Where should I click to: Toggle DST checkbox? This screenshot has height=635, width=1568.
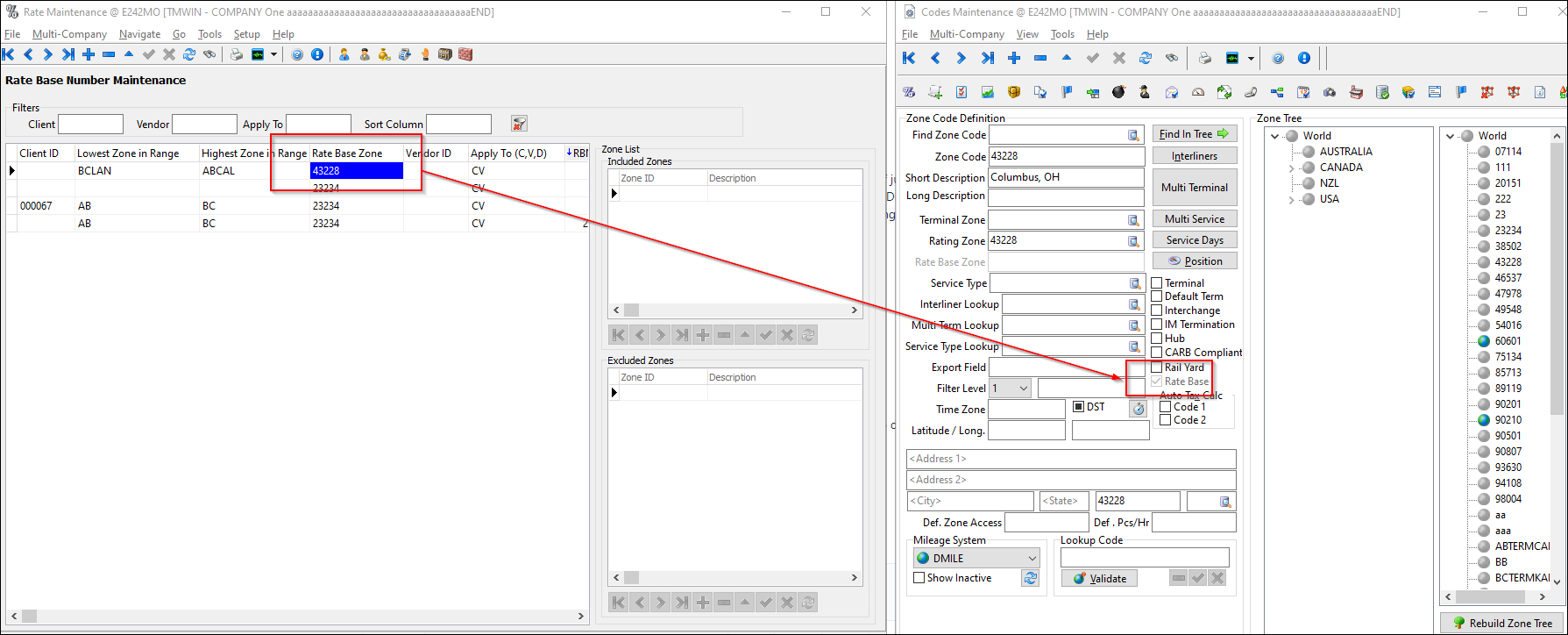[x=1079, y=407]
